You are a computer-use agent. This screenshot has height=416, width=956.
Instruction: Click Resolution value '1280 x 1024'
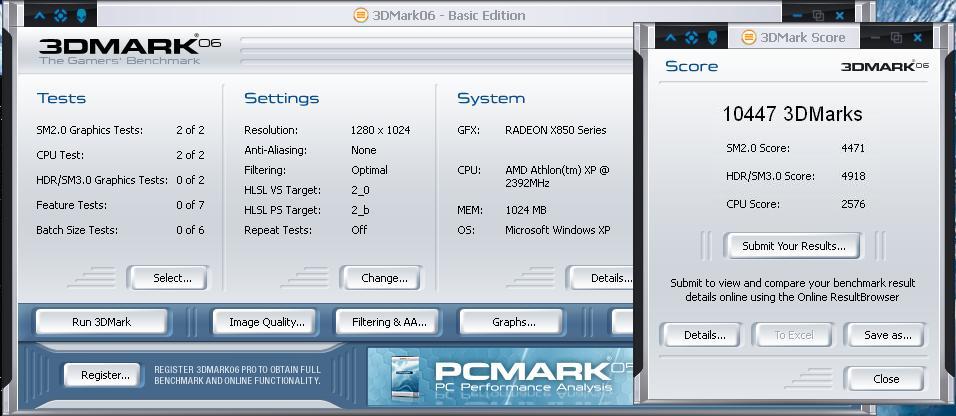tap(380, 130)
